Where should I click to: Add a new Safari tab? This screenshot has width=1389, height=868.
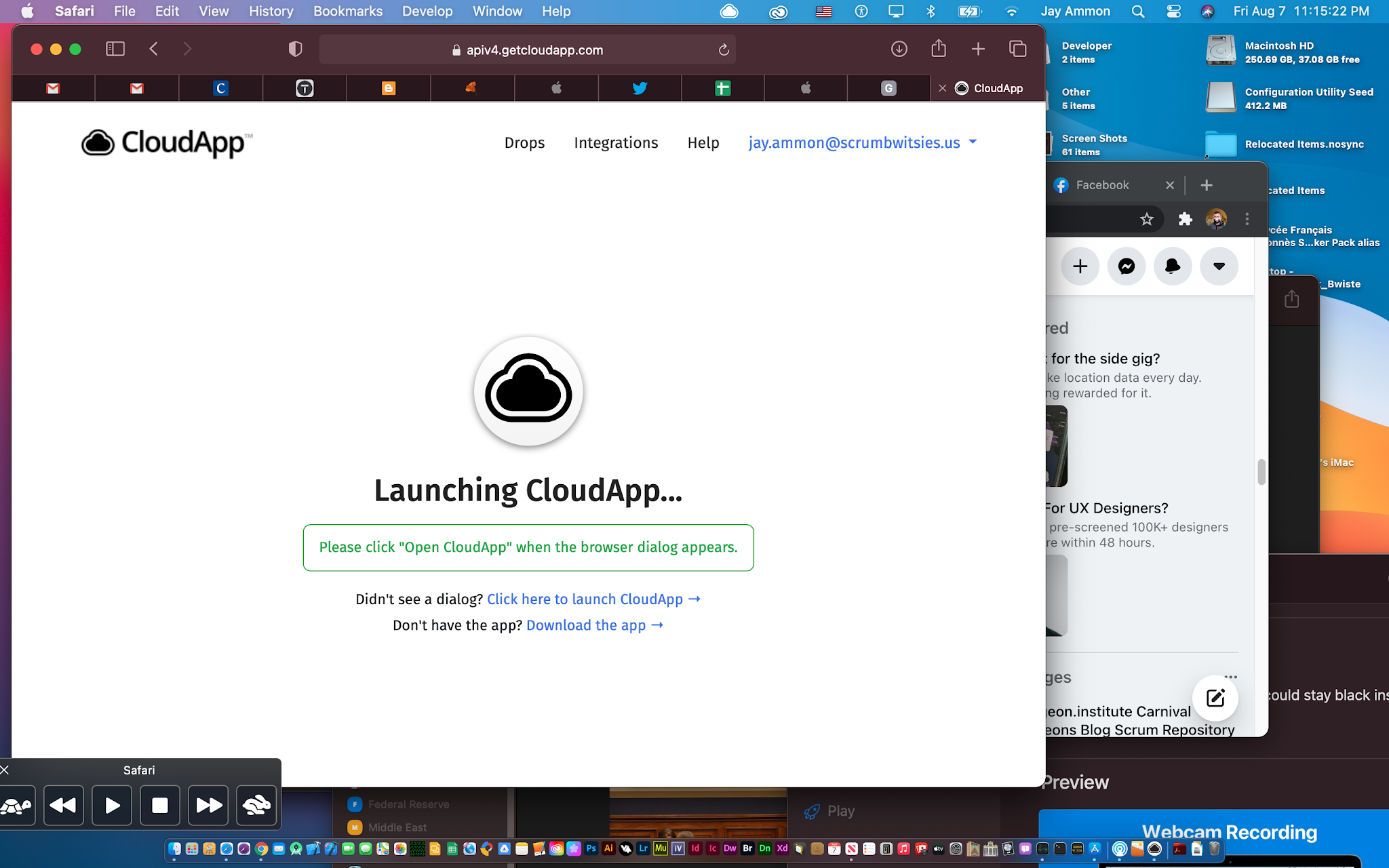tap(978, 49)
